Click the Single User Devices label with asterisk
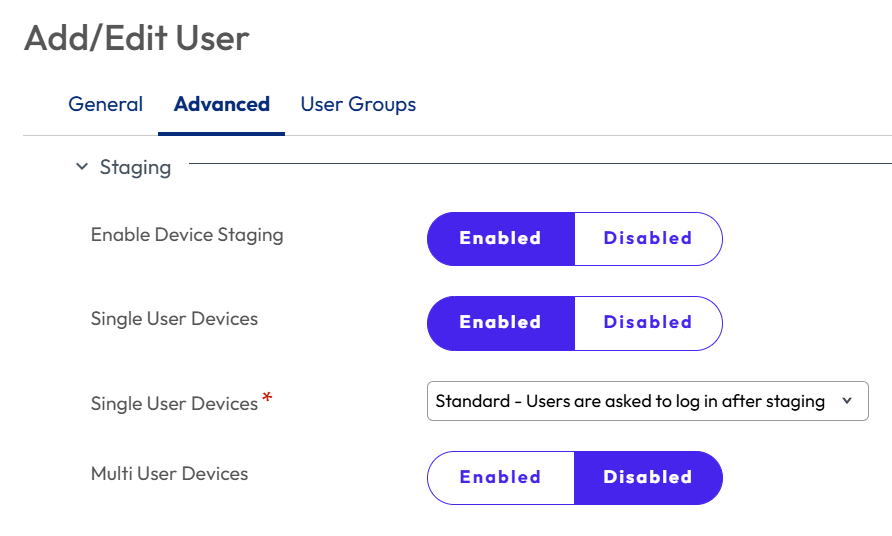This screenshot has height=536, width=892. click(x=174, y=404)
